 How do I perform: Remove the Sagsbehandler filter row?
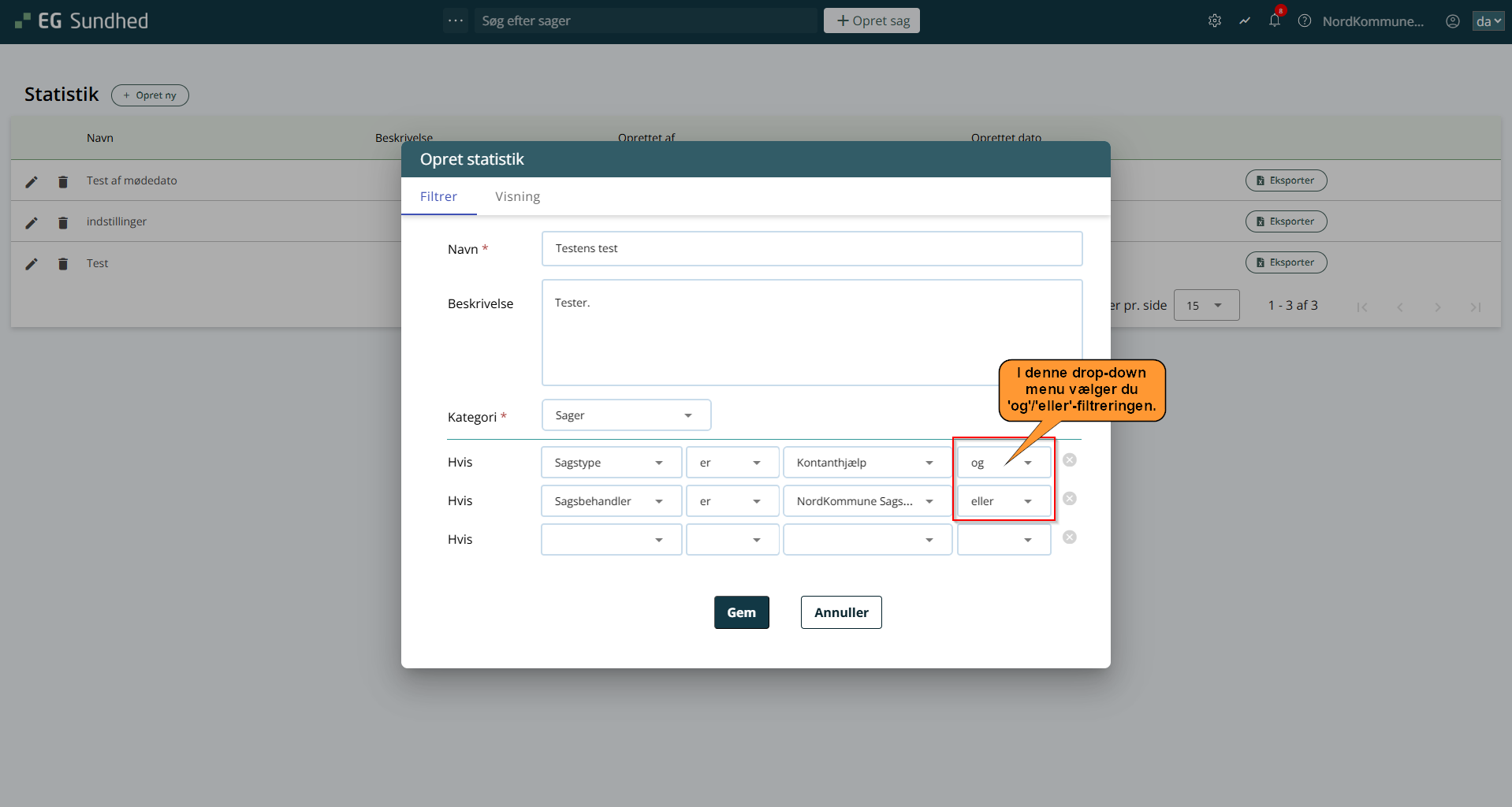[1069, 499]
